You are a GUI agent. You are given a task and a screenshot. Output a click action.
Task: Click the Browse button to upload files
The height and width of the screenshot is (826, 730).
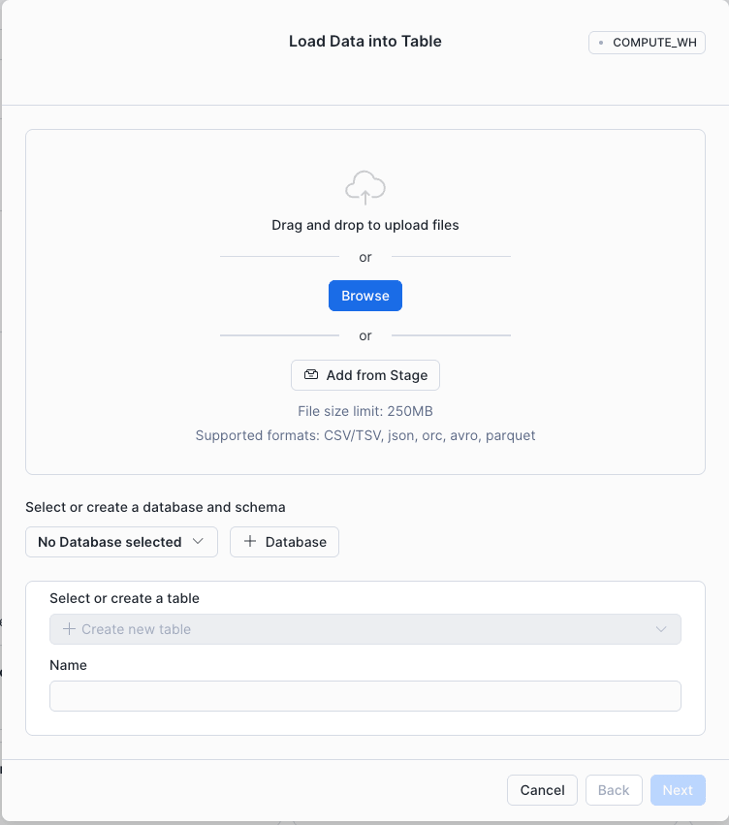coord(365,295)
